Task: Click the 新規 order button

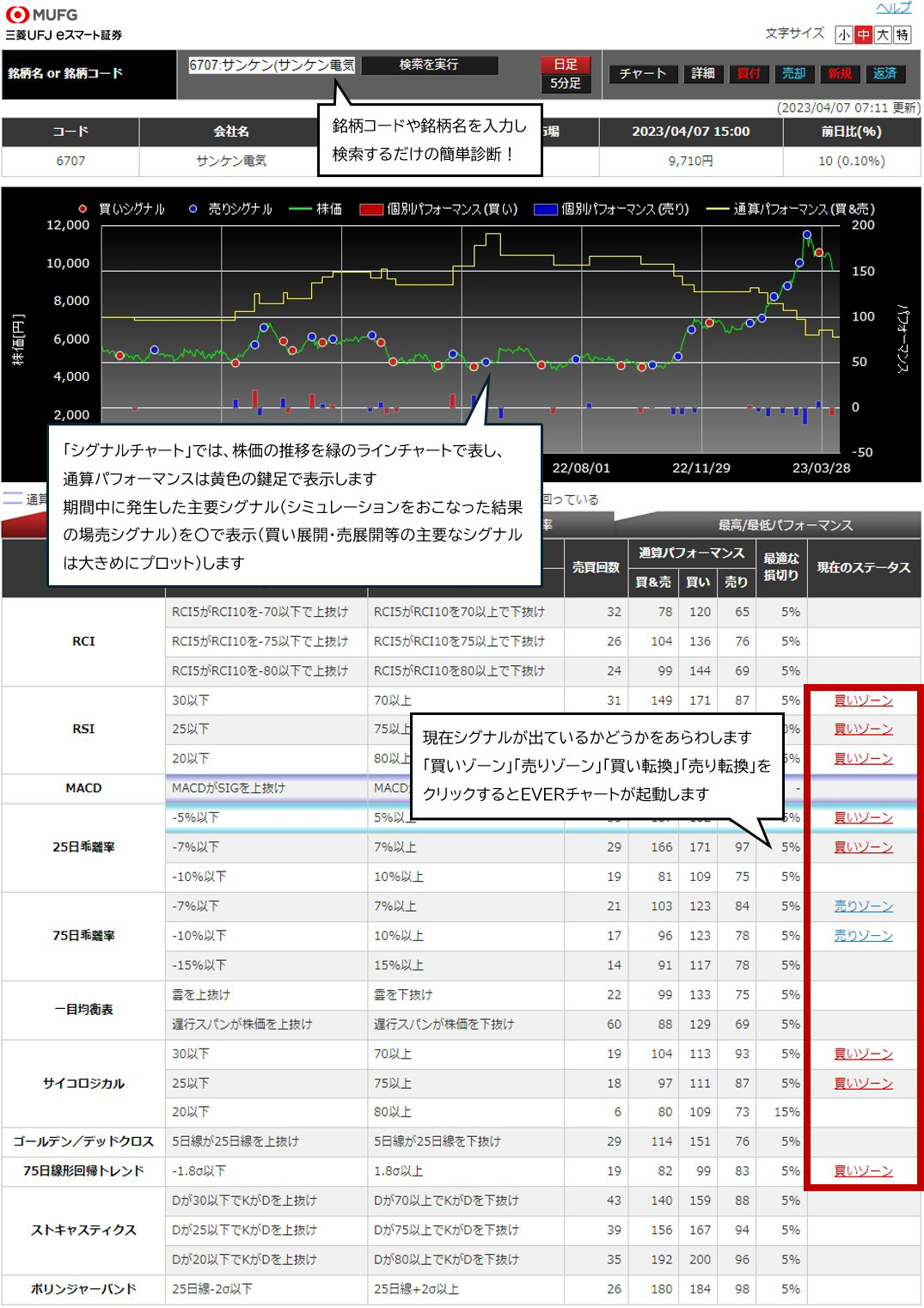Action: tap(839, 73)
